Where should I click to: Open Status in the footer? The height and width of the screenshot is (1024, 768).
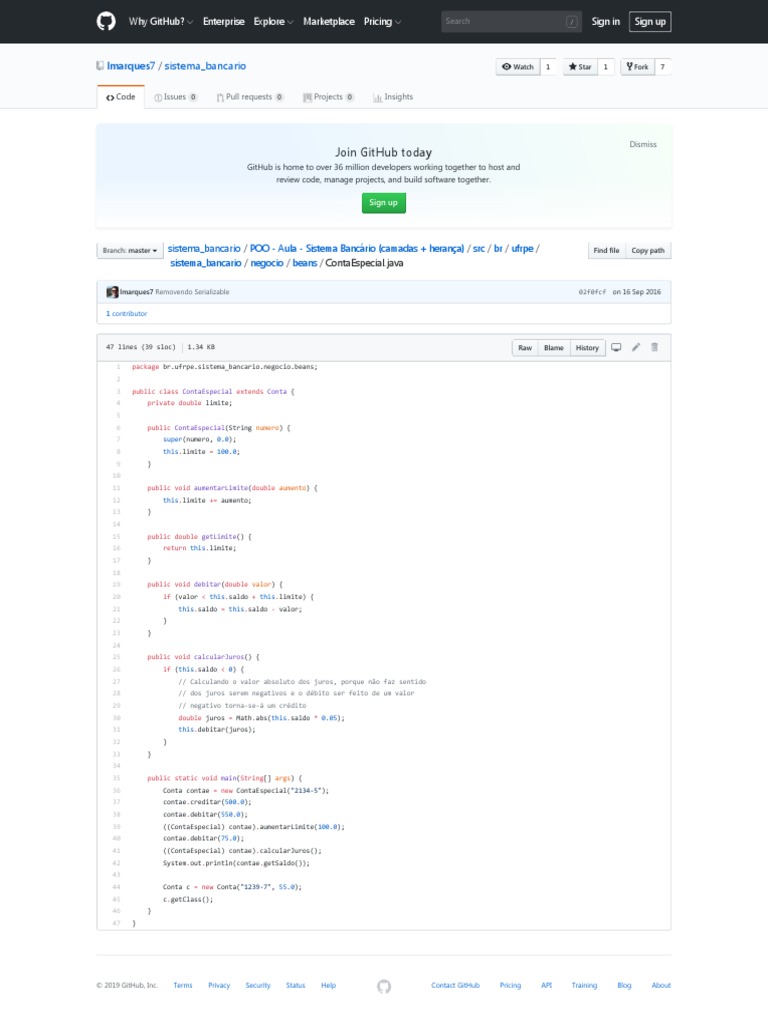click(295, 985)
